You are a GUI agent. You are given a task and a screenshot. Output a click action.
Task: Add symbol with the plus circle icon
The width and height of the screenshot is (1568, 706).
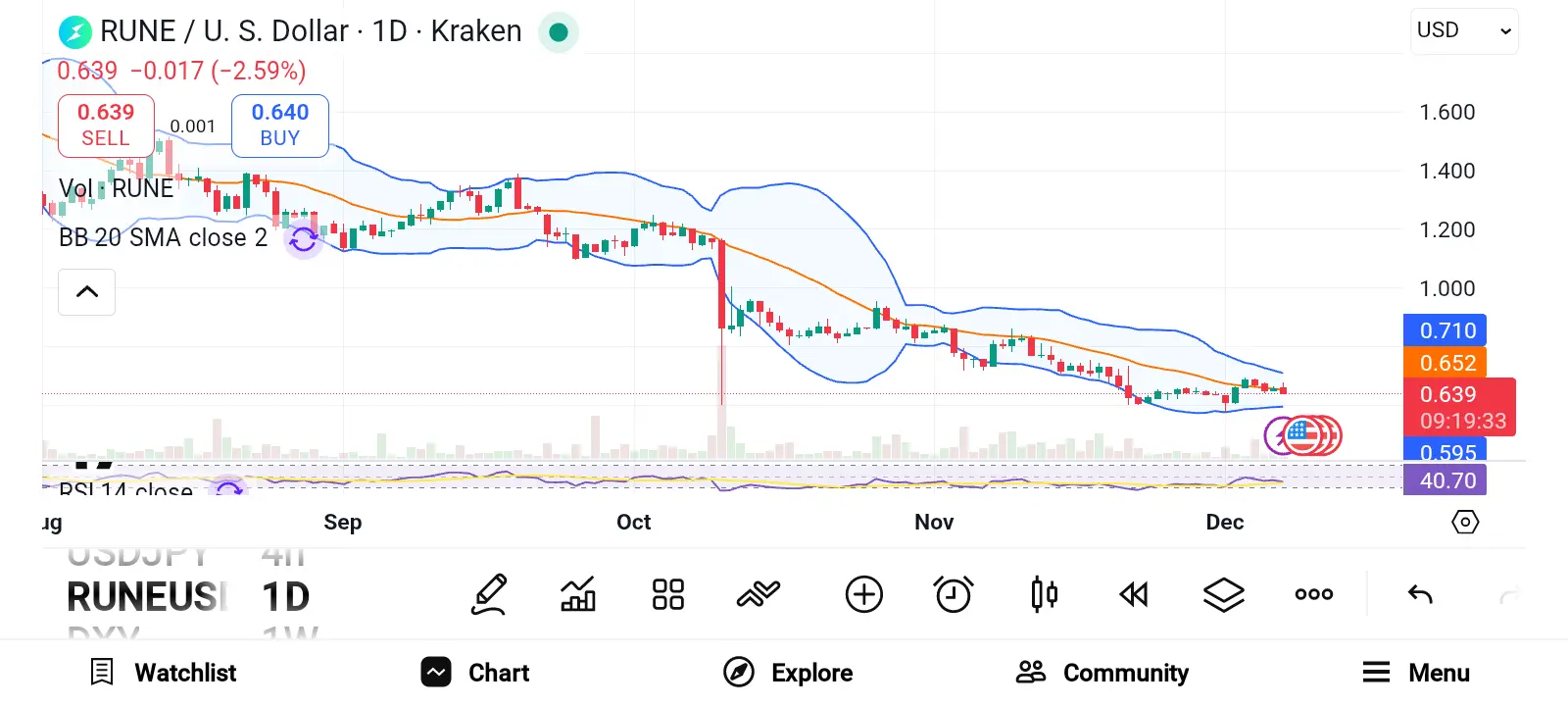tap(863, 594)
